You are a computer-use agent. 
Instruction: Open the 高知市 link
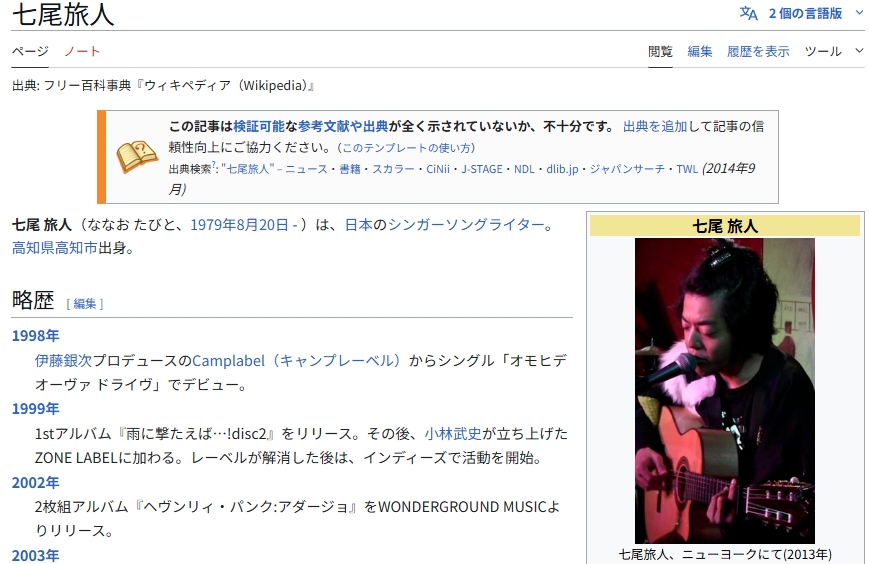point(76,248)
